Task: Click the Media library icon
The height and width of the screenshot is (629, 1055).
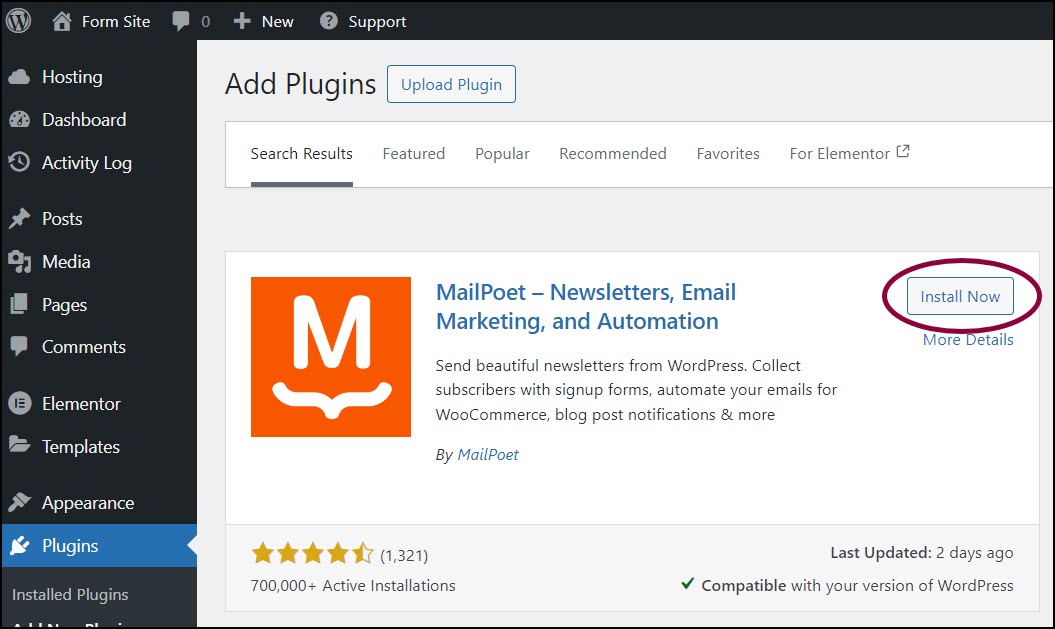Action: (20, 262)
